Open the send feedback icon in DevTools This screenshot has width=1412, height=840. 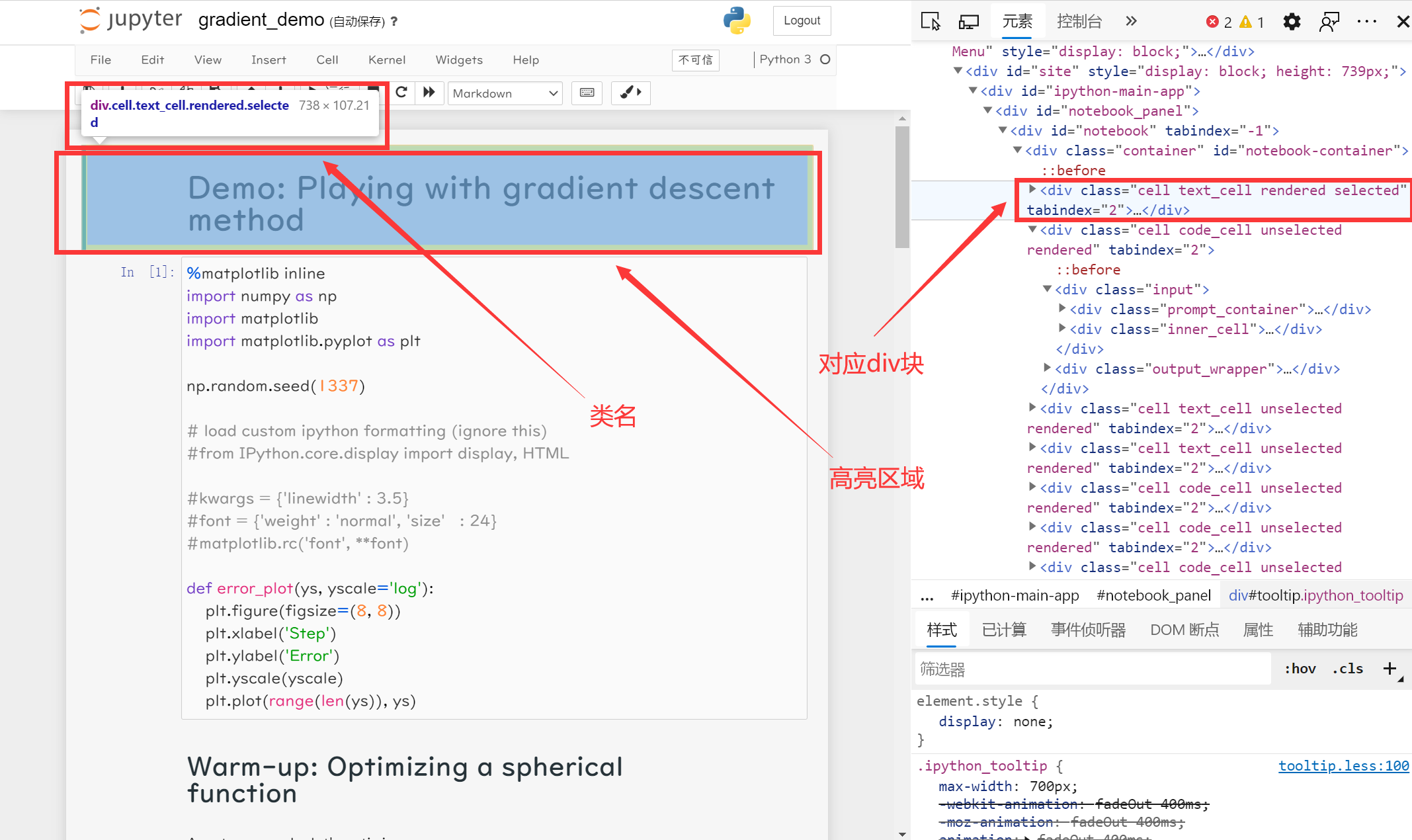[1329, 21]
